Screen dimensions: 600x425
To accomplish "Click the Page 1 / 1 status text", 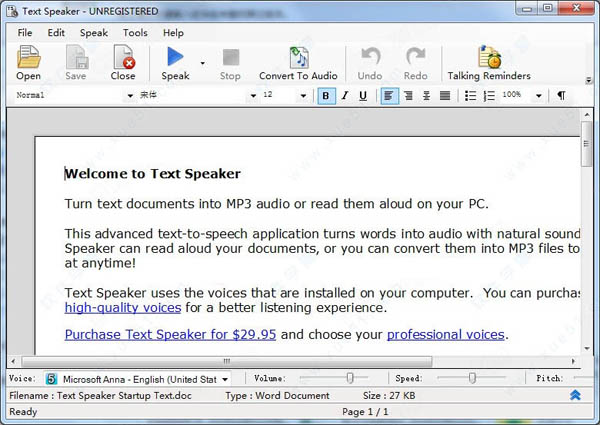I will point(365,412).
